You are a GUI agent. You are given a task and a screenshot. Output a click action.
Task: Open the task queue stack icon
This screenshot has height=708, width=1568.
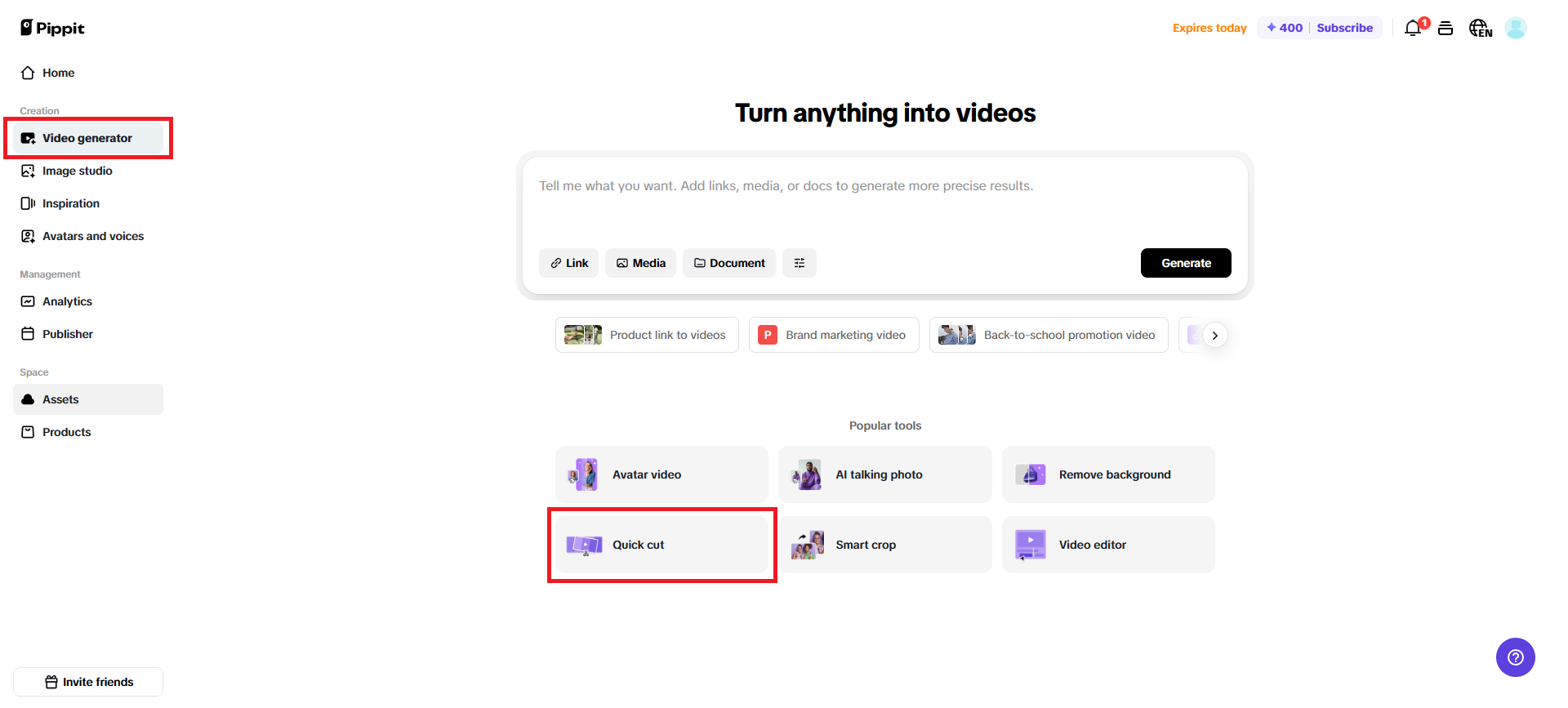[x=1445, y=28]
